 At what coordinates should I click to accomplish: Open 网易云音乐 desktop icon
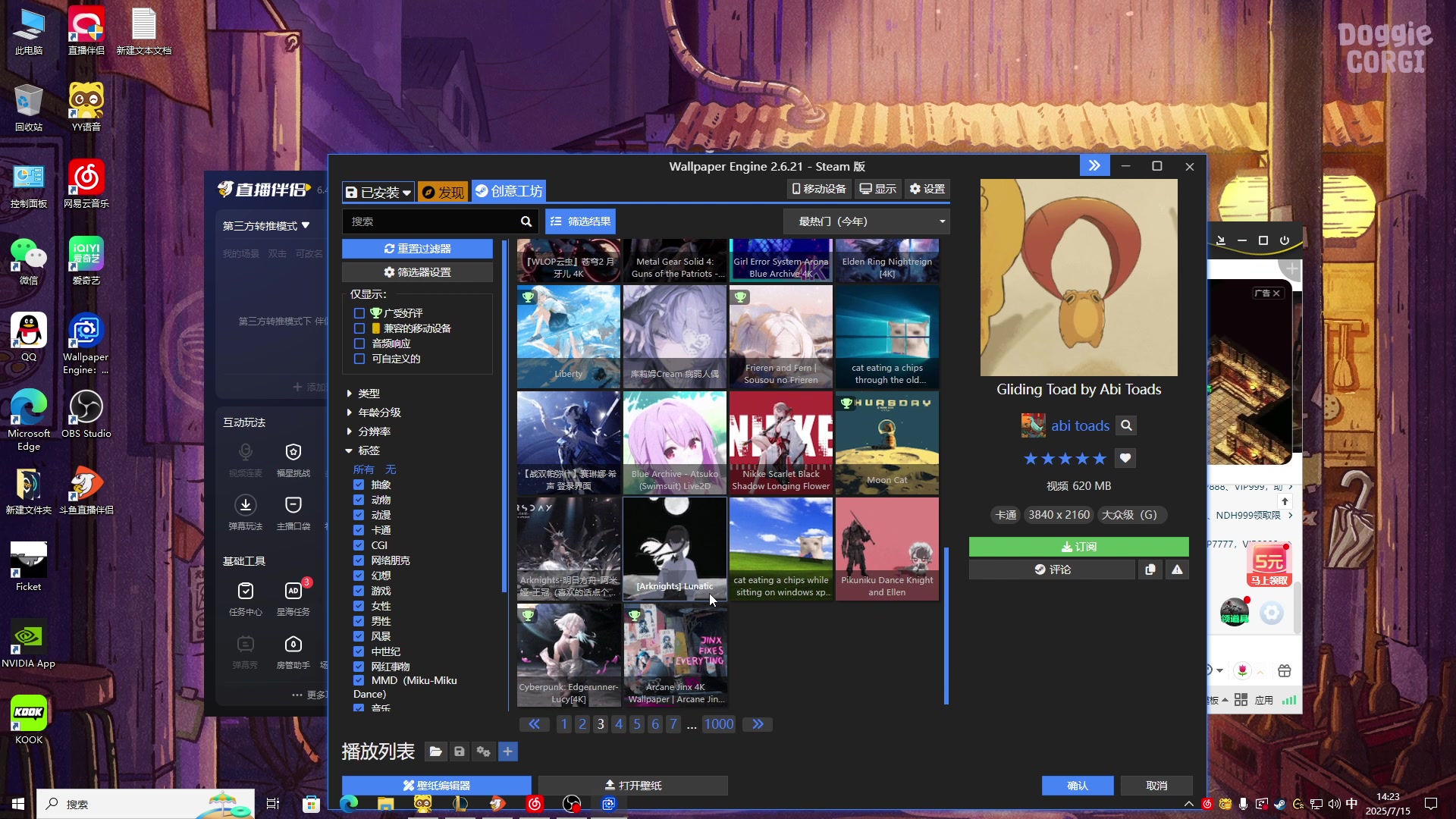point(86,184)
